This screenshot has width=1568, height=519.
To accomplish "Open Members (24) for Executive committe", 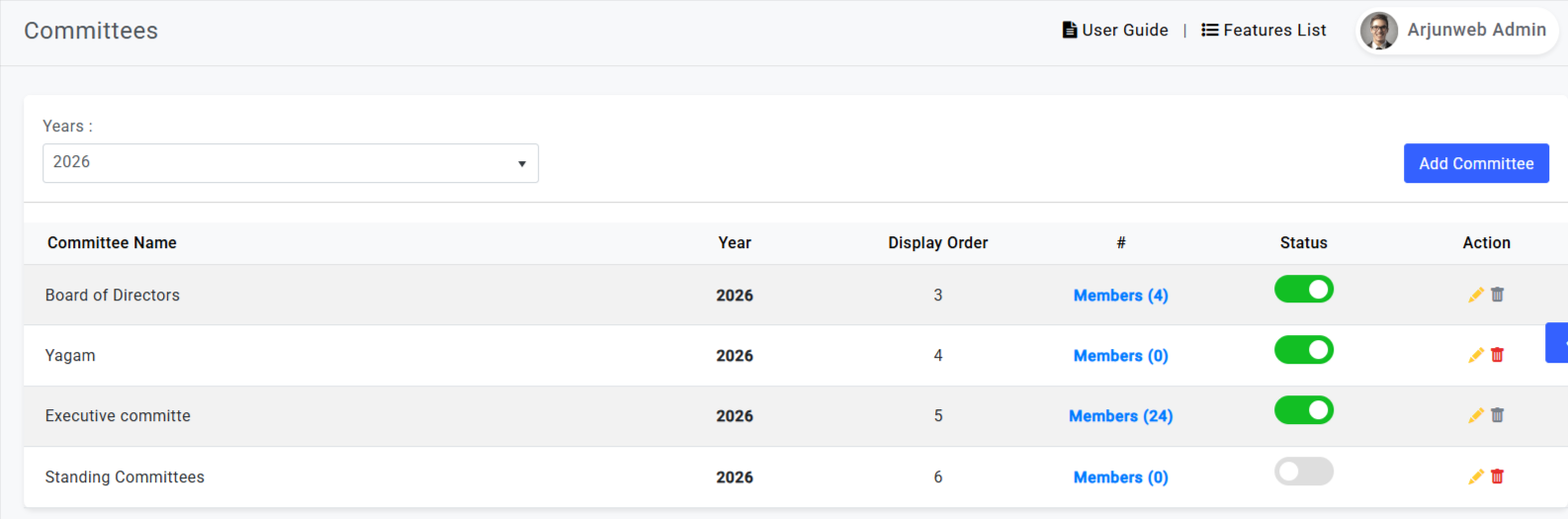I will (1121, 416).
